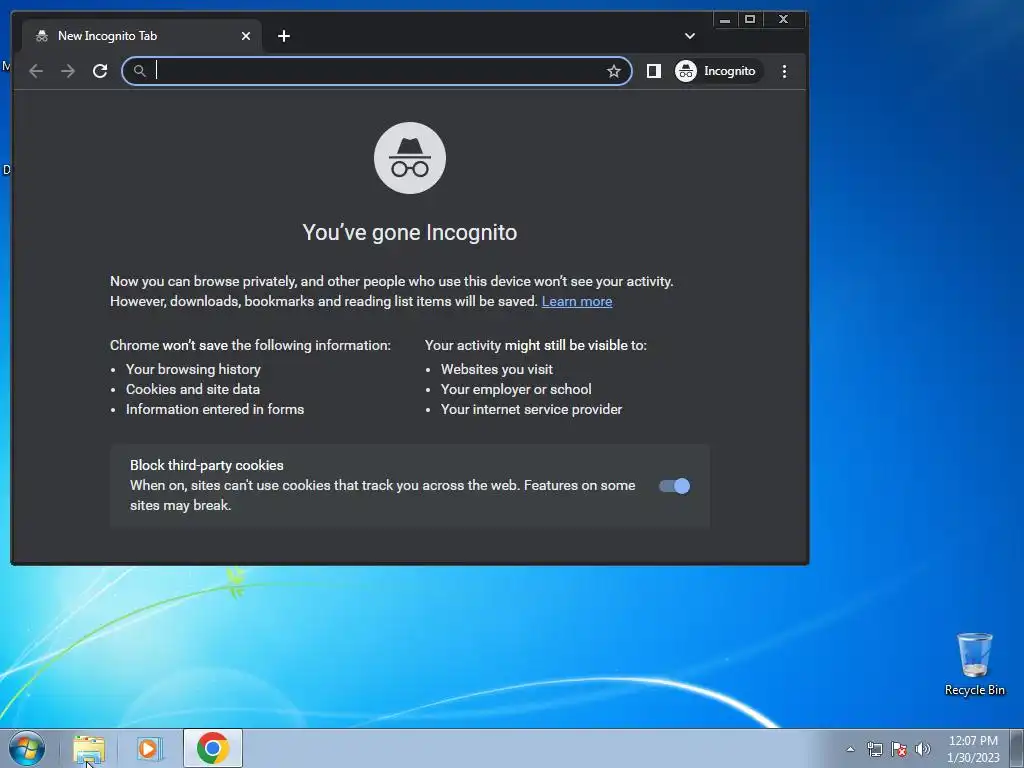
Task: Click "Your employer or school" text
Action: click(x=516, y=389)
